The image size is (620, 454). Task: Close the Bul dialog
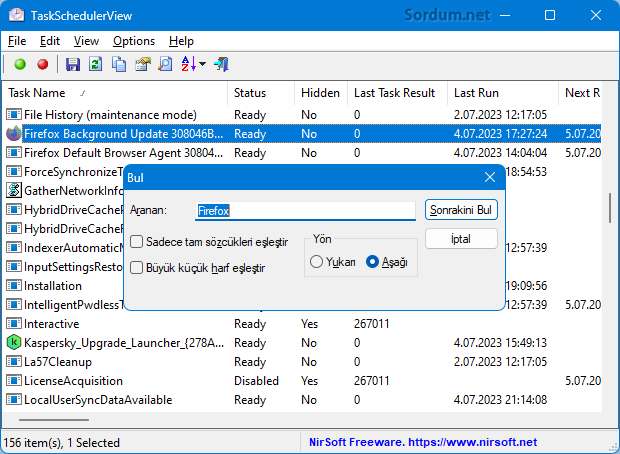pos(490,178)
